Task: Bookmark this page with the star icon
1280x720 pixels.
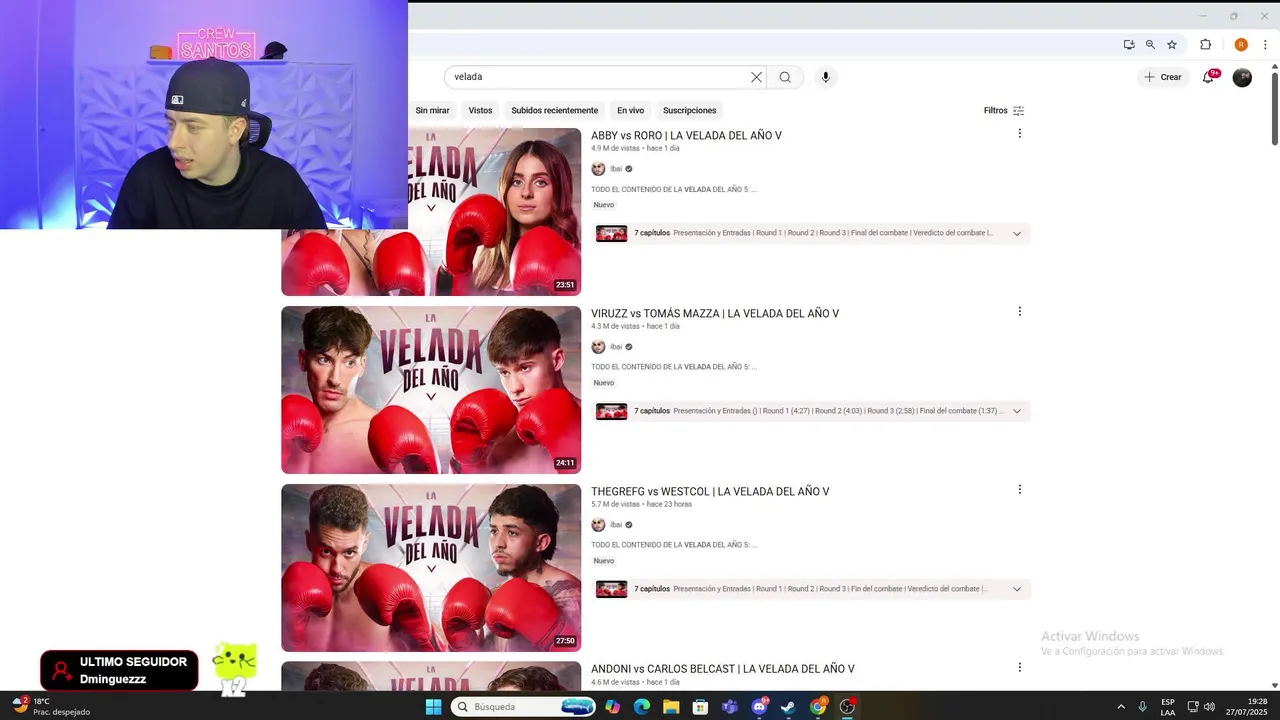Action: tap(1172, 44)
